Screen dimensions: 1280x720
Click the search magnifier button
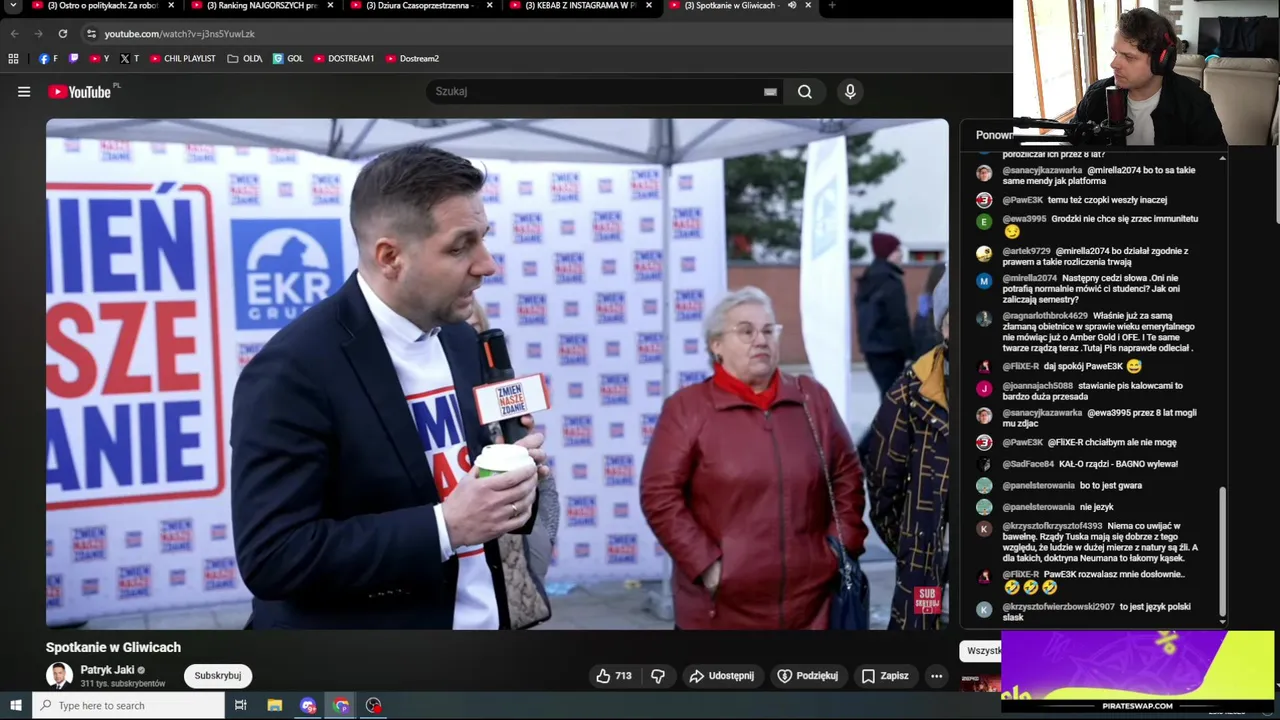[x=805, y=92]
